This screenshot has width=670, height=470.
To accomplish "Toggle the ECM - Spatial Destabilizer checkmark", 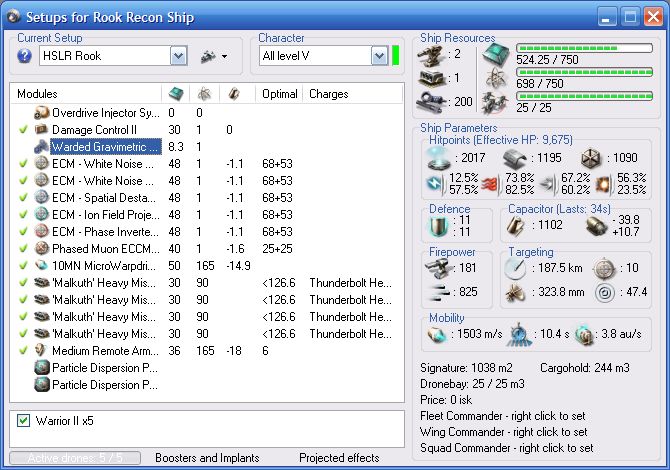I will click(x=23, y=197).
